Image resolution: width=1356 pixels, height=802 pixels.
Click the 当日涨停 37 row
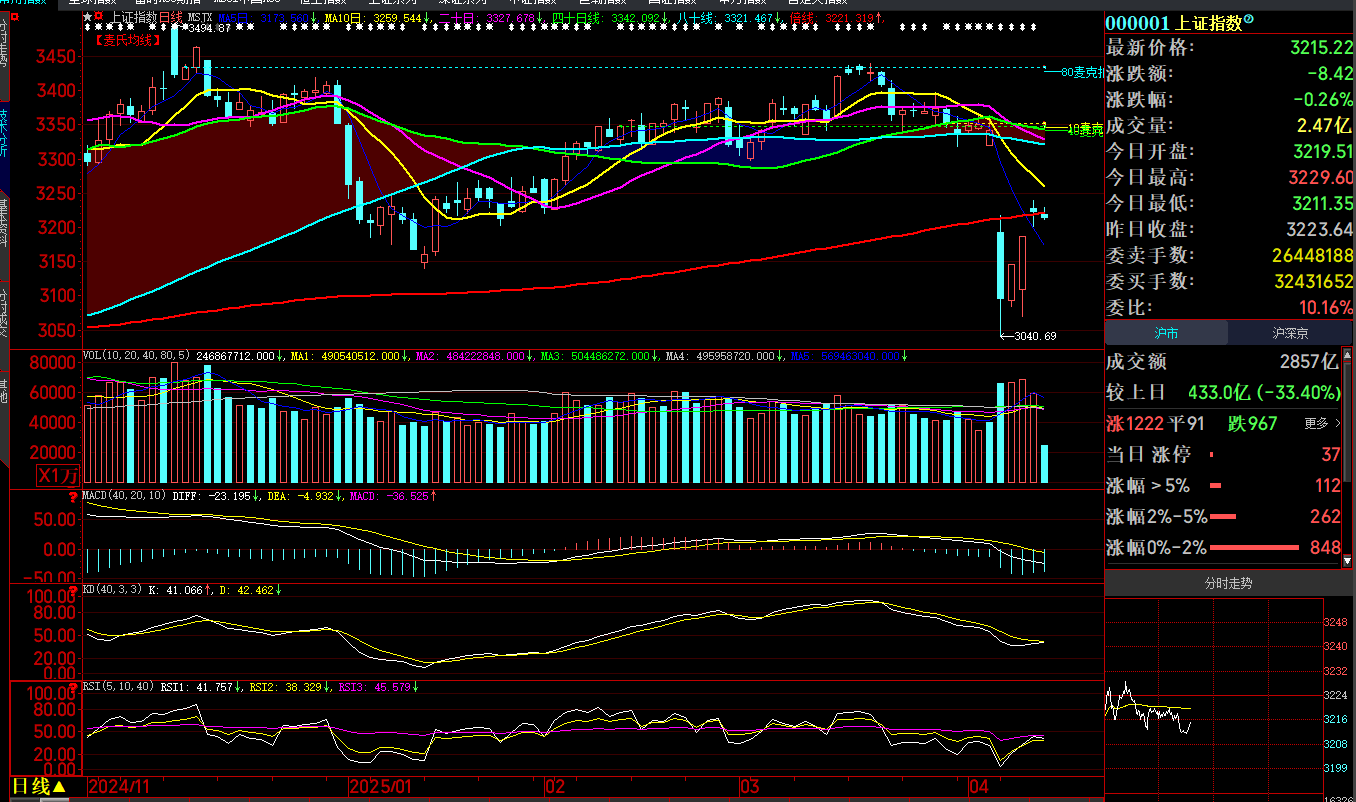click(x=1224, y=455)
